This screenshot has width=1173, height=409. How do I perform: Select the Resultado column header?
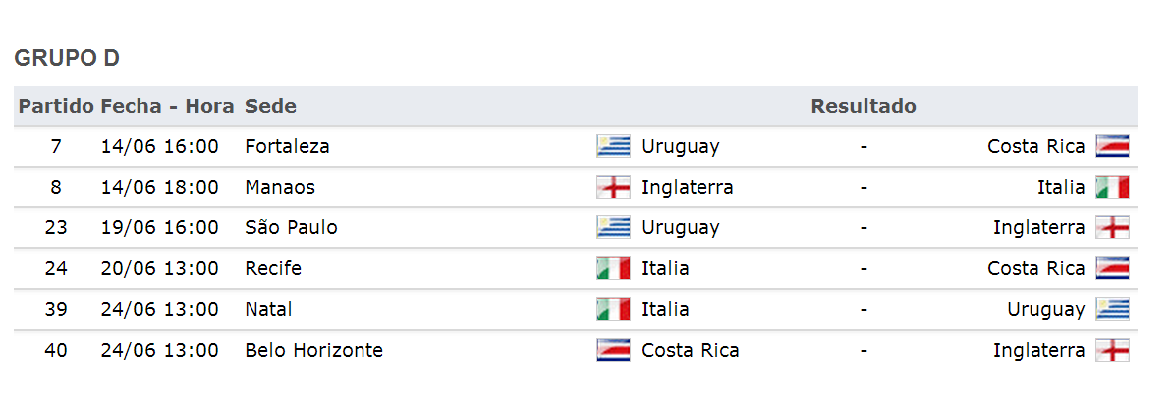point(863,106)
